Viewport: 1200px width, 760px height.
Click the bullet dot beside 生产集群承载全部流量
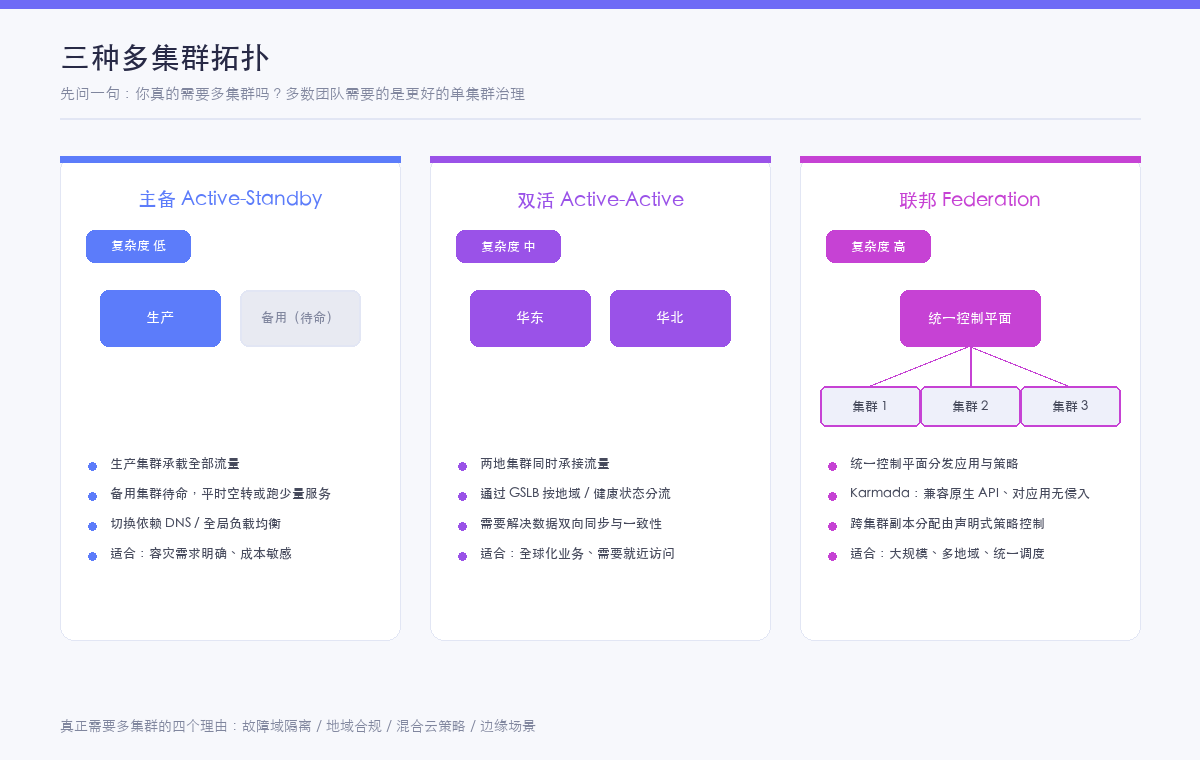[92, 466]
